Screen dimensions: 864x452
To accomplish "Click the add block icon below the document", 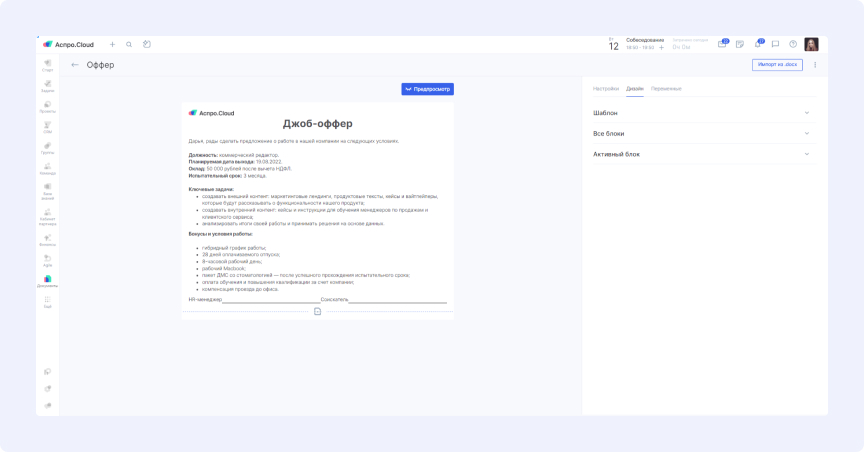I will tap(317, 311).
